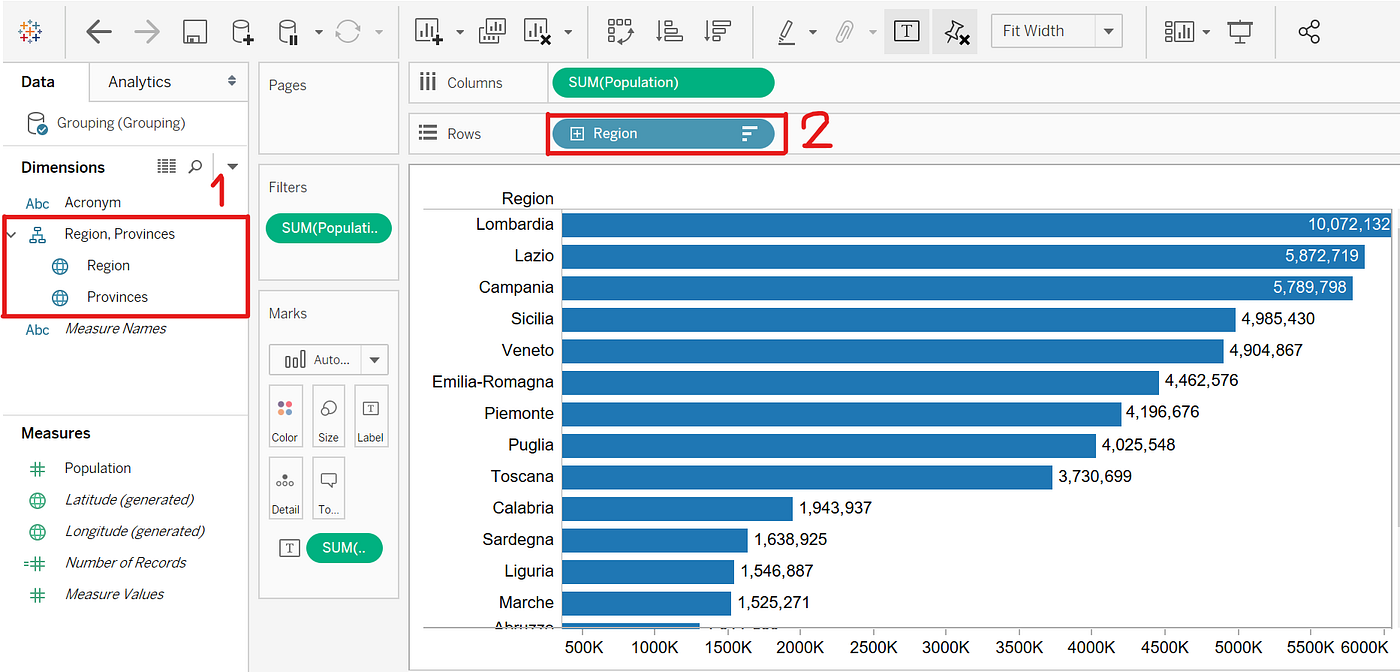Save the workbook with the disk icon
Screen dimensions: 1400x672
[x=195, y=32]
